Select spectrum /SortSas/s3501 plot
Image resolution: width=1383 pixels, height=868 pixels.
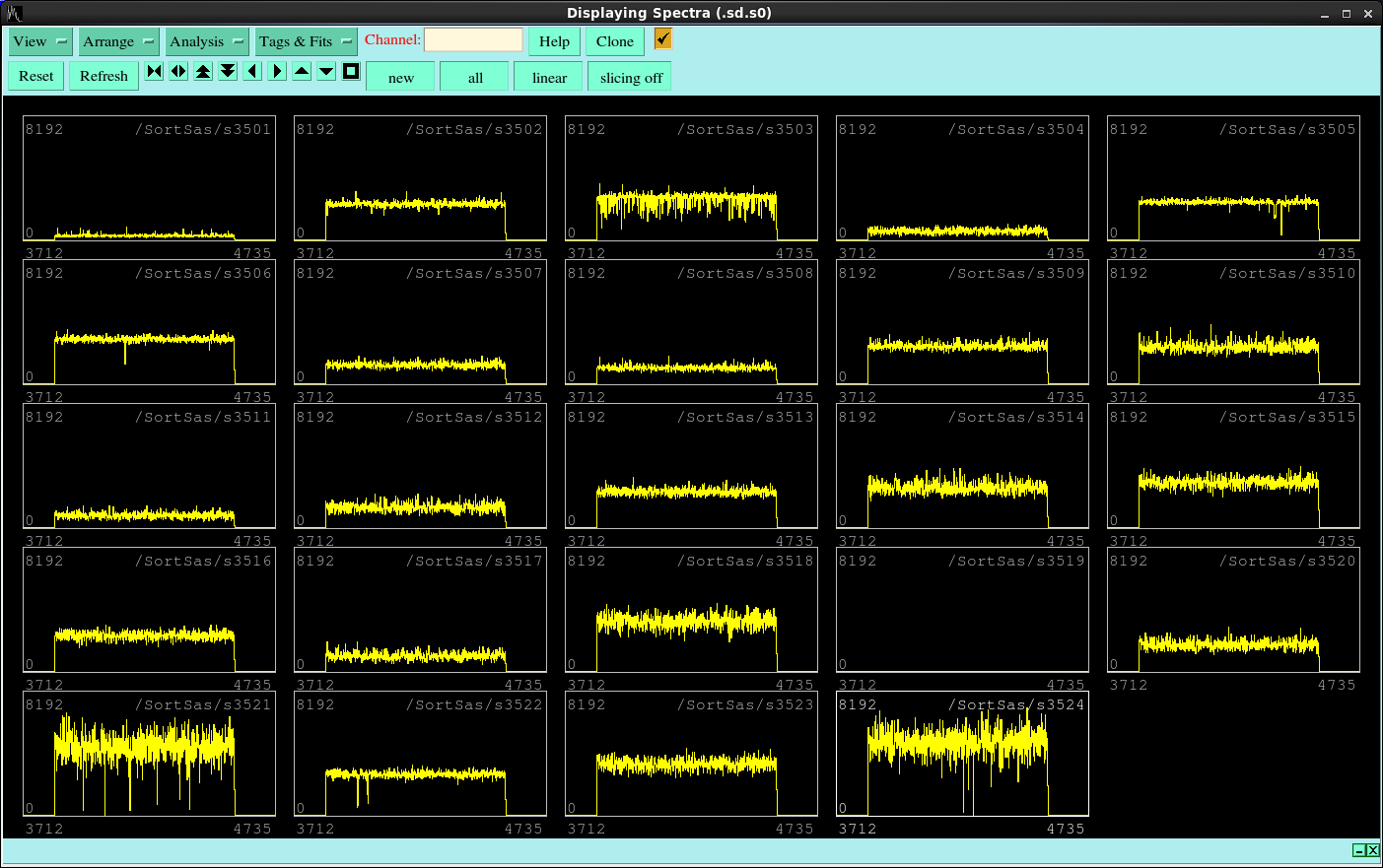tap(149, 178)
